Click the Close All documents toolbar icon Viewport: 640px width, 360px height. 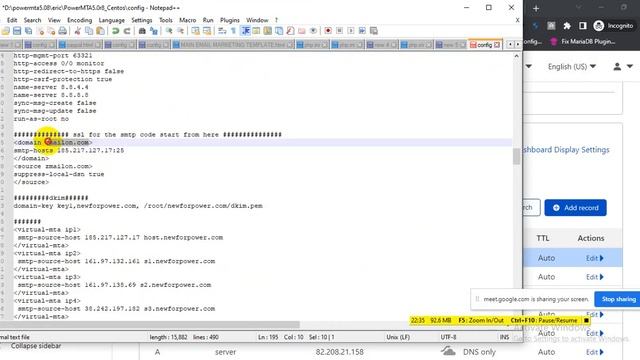click(x=51, y=31)
